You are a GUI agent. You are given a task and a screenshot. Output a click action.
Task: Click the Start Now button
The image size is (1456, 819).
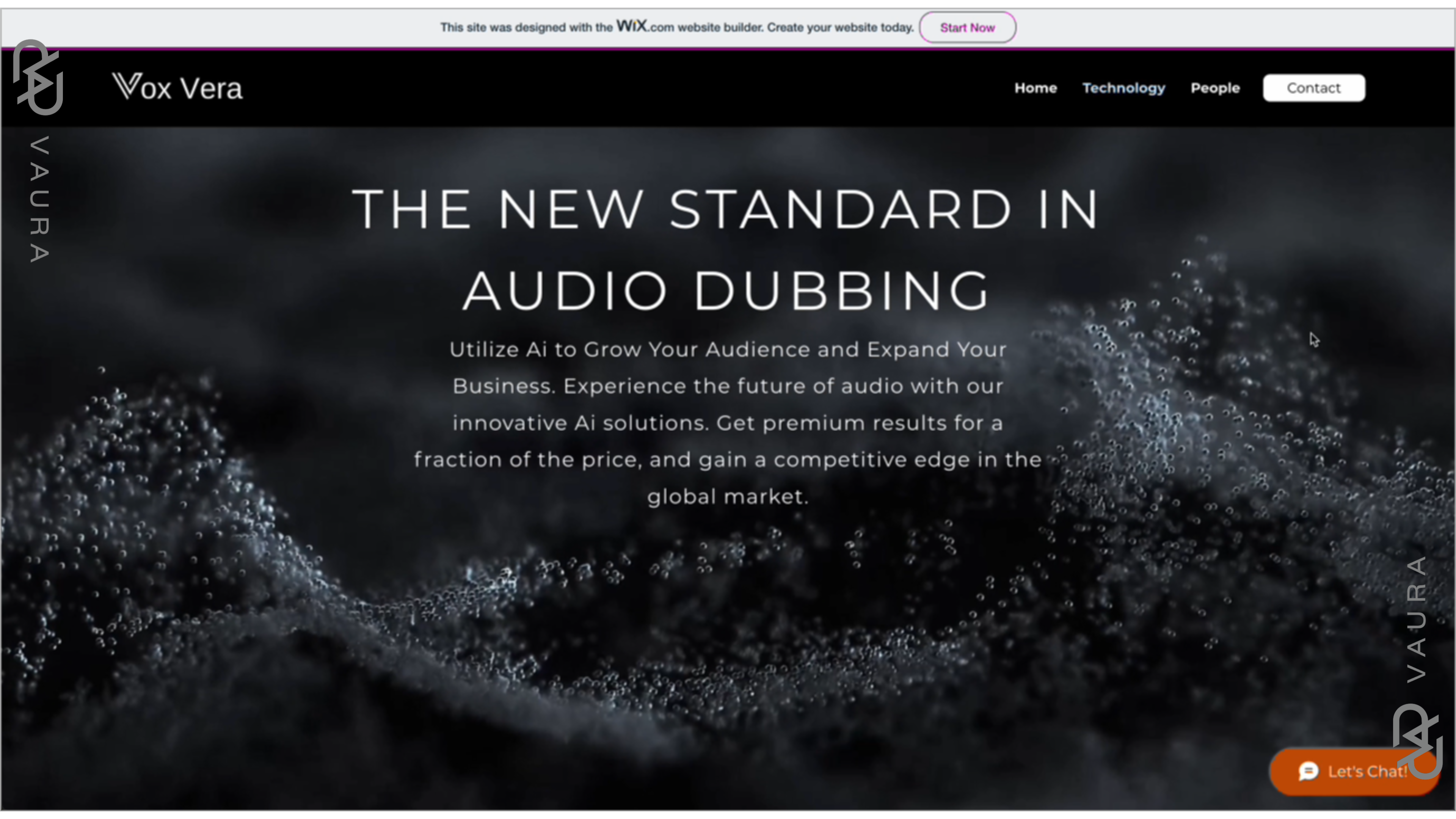[x=967, y=28]
